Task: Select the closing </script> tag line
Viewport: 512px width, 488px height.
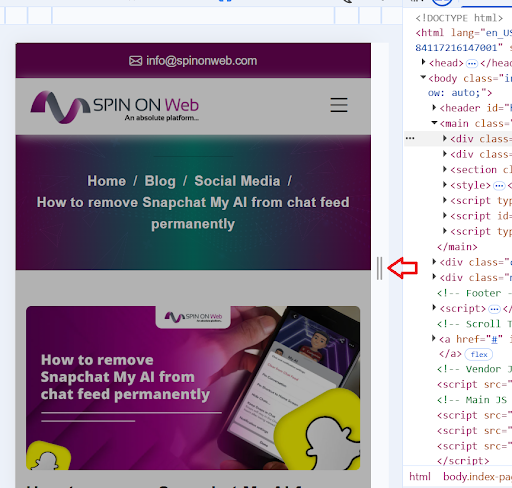Action: coord(463,461)
